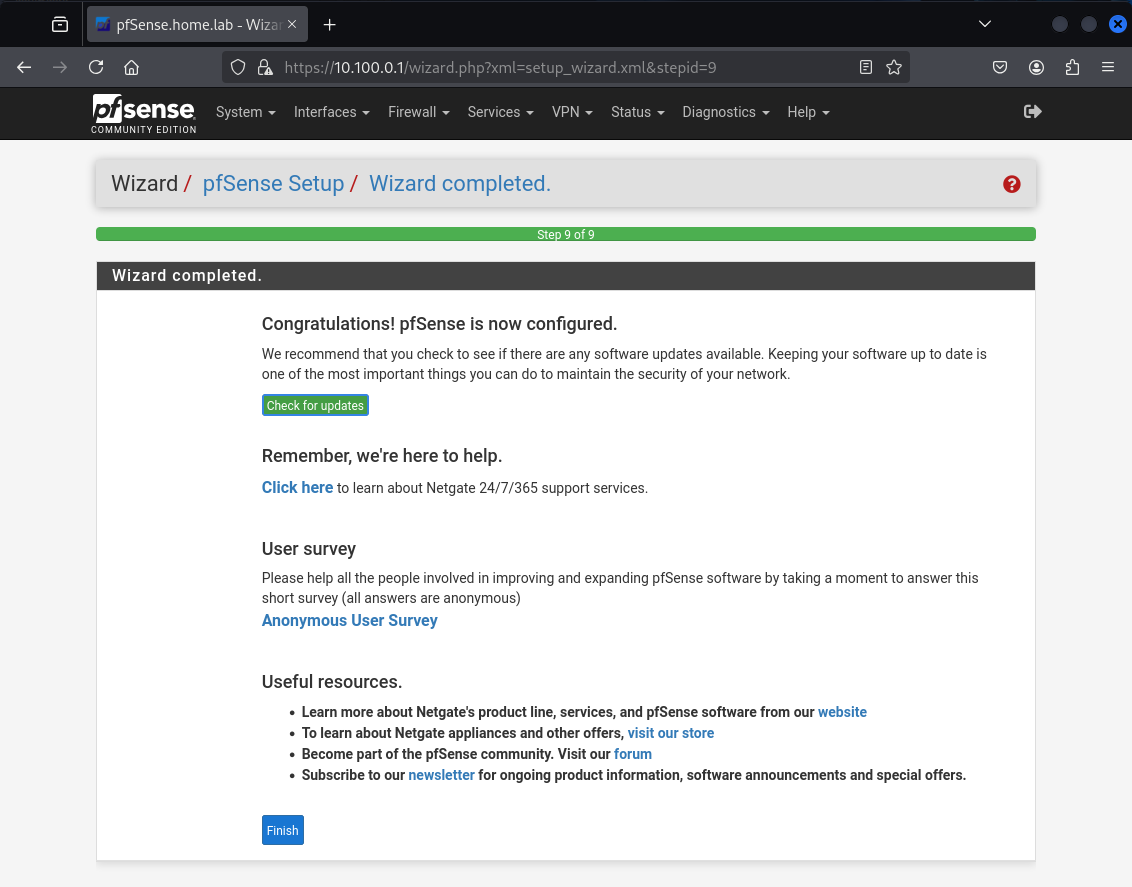Toggle reader view icon in address bar
1132x887 pixels.
pos(866,67)
